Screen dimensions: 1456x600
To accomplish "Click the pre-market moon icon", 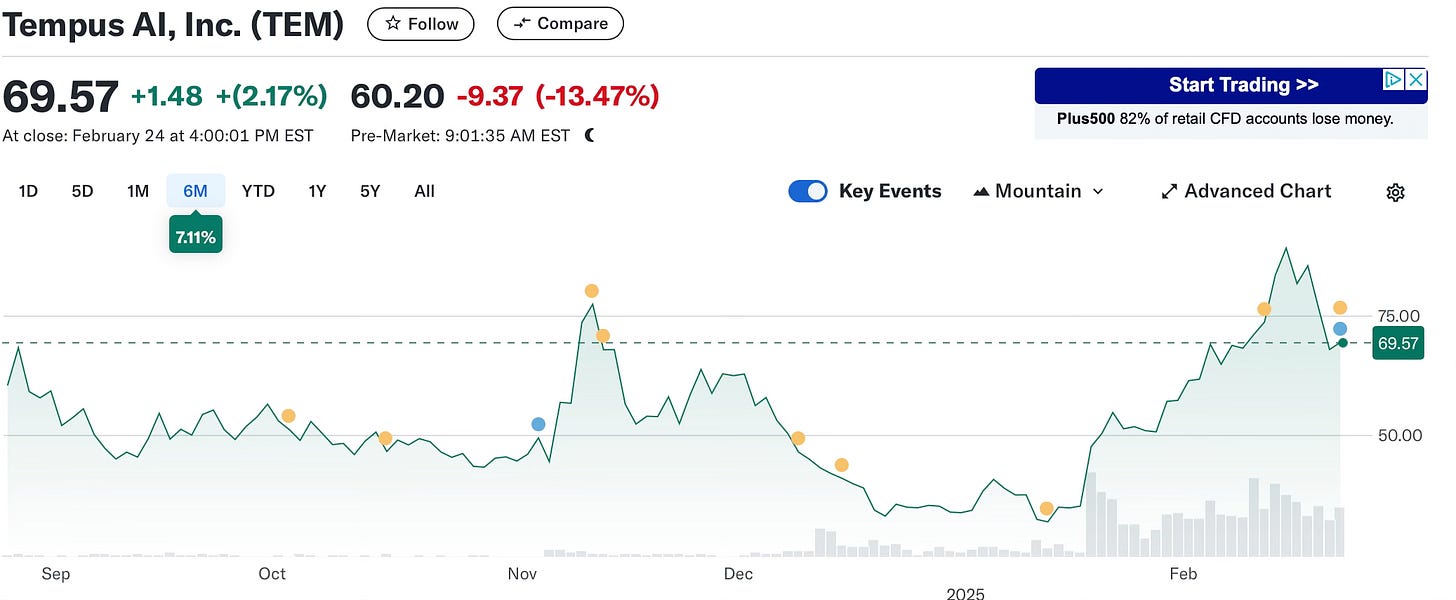I will click(589, 136).
